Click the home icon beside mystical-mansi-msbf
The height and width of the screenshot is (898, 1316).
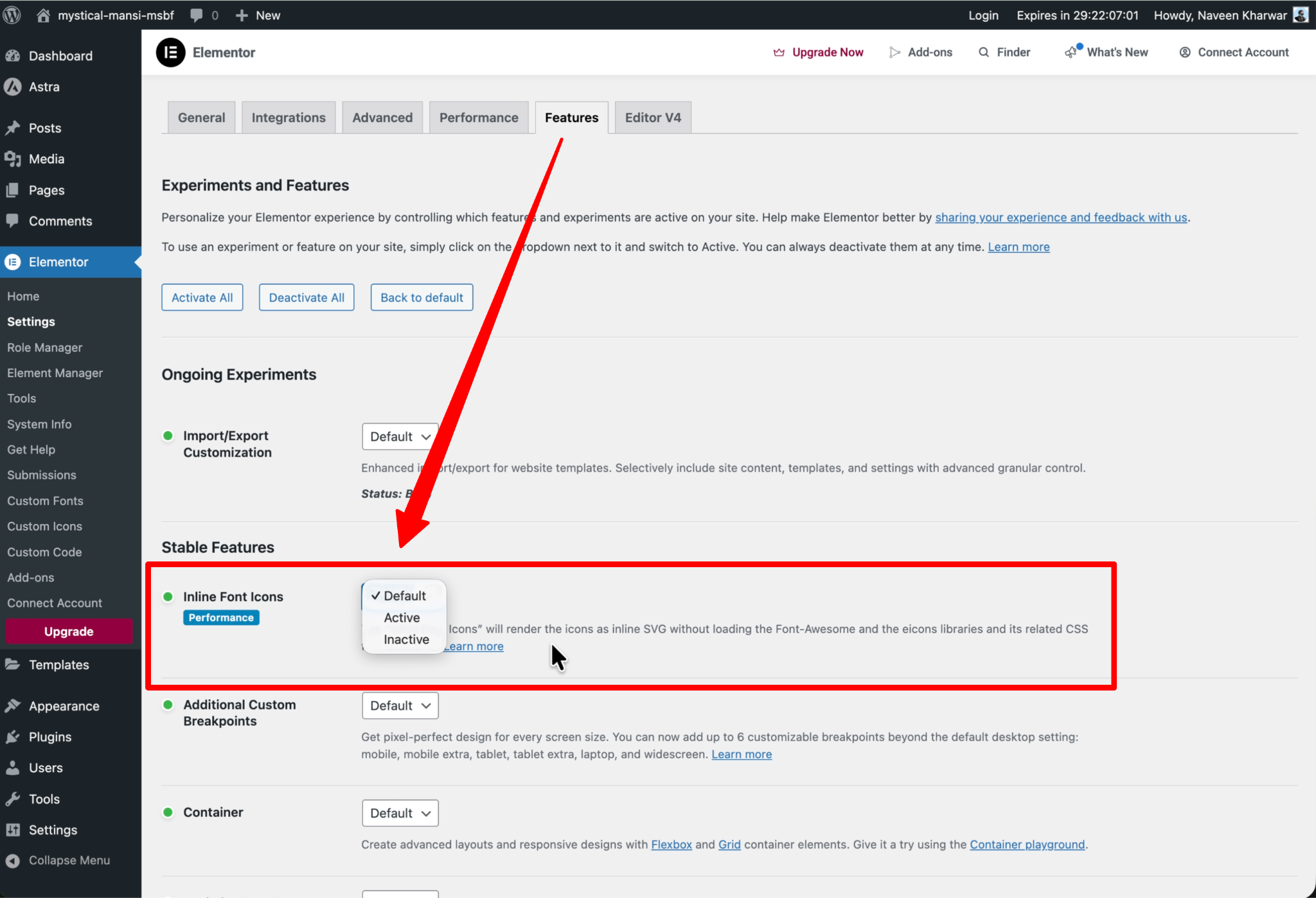(43, 15)
